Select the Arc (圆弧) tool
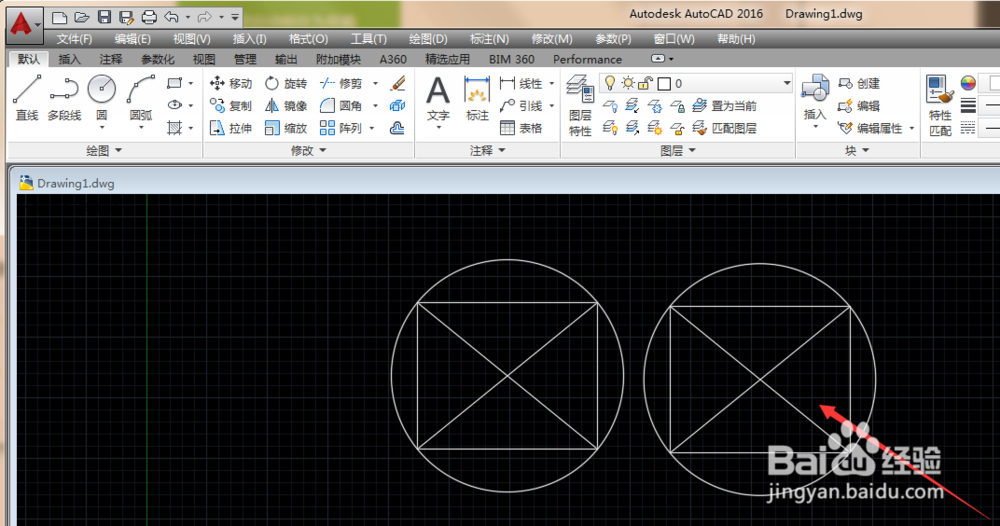Viewport: 1000px width, 526px height. [141, 98]
